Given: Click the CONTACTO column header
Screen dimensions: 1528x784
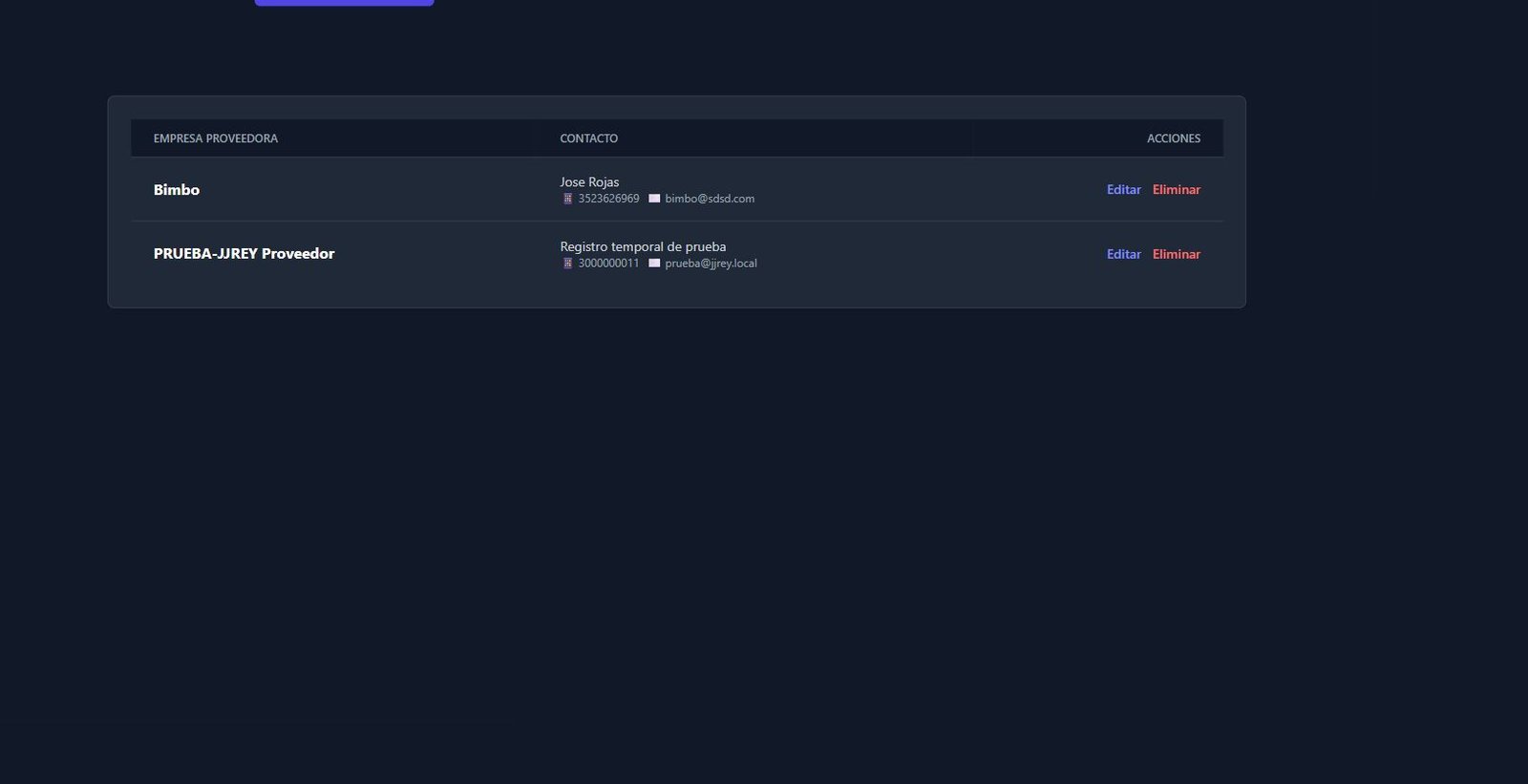Looking at the screenshot, I should pyautogui.click(x=588, y=138).
